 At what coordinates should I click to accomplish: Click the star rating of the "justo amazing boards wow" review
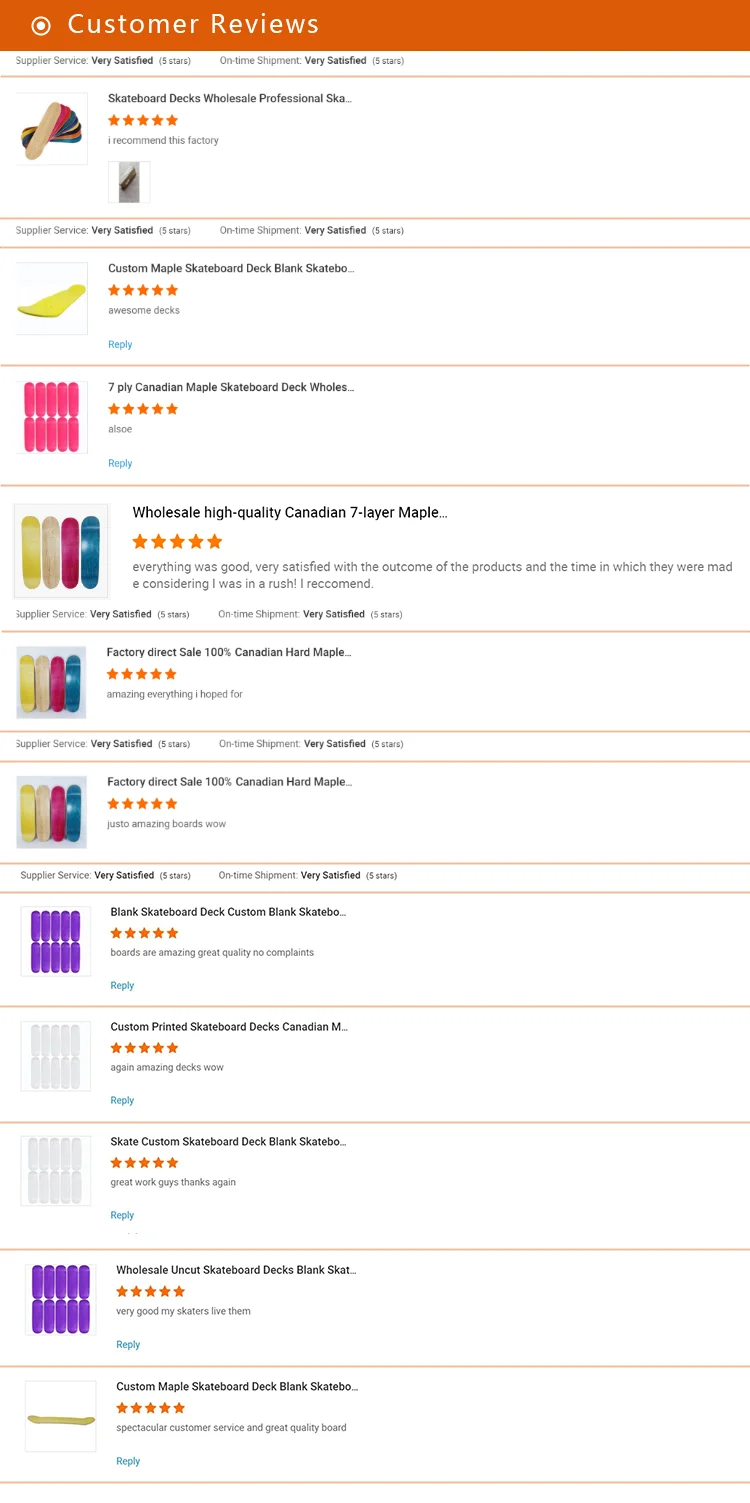point(142,804)
